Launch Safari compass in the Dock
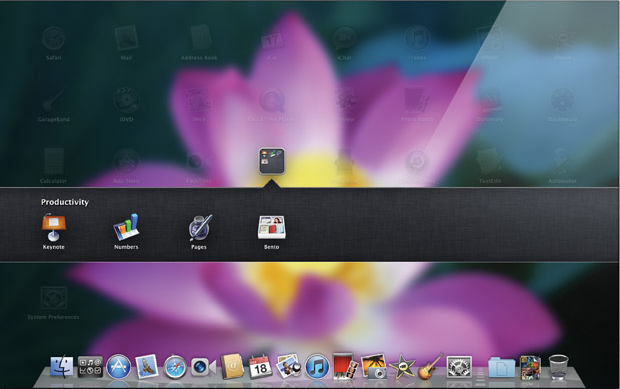620x389 pixels. pyautogui.click(x=175, y=367)
